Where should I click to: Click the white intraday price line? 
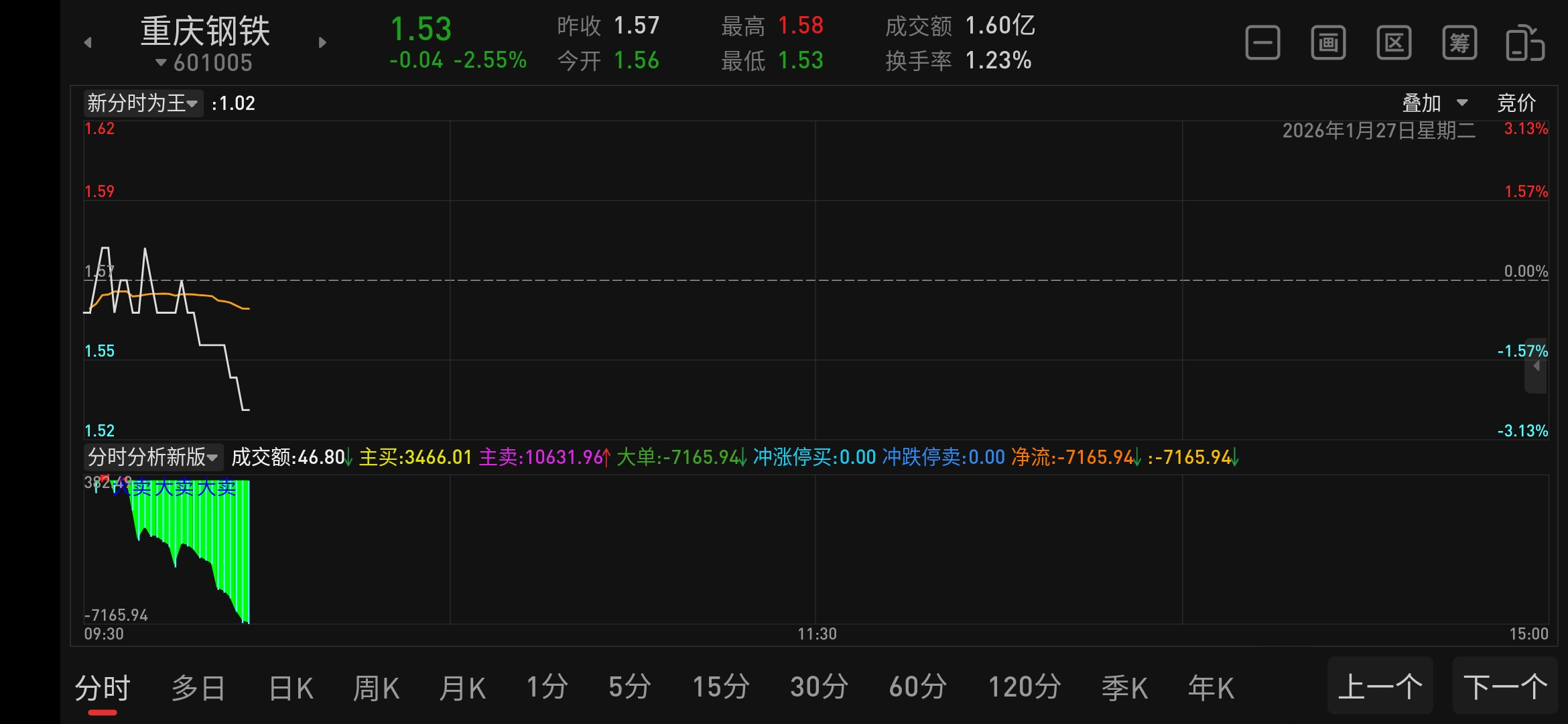pyautogui.click(x=212, y=345)
